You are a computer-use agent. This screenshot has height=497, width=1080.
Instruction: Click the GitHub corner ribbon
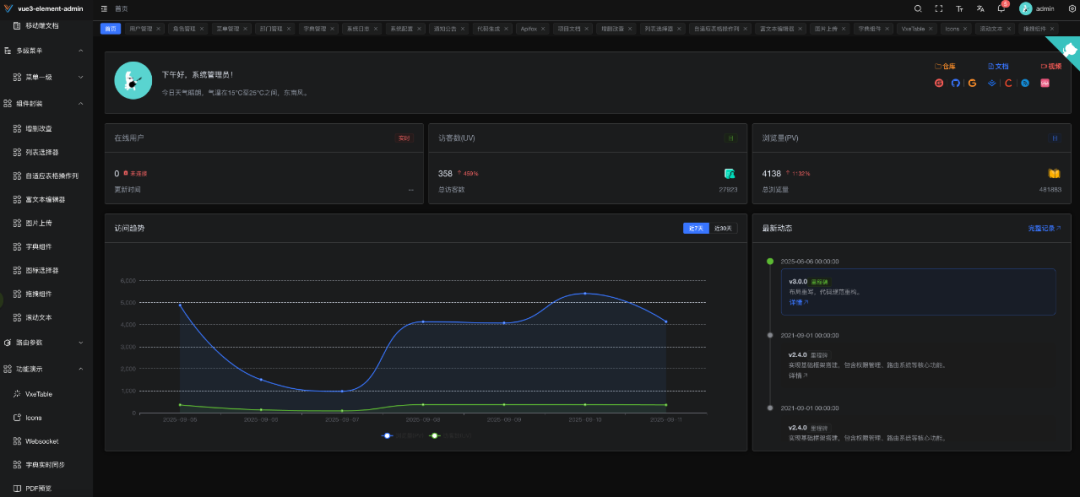tap(1067, 49)
